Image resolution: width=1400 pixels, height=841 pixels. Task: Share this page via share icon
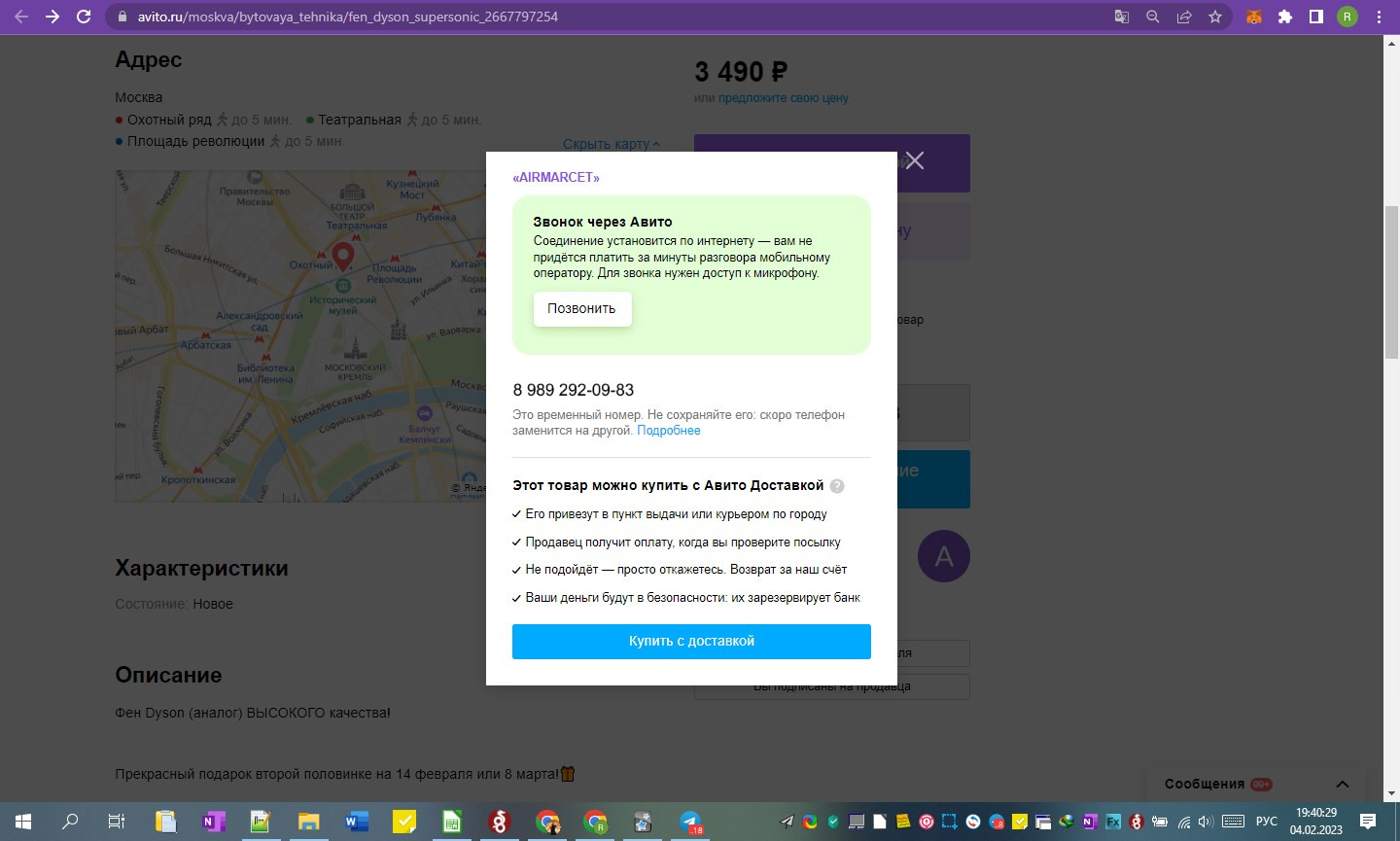coord(1184,17)
